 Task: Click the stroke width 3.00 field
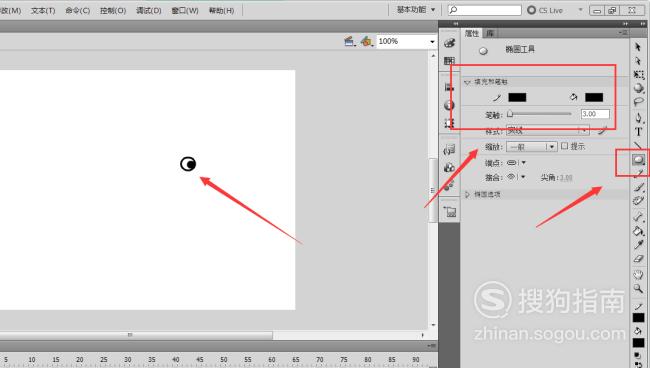coord(595,114)
